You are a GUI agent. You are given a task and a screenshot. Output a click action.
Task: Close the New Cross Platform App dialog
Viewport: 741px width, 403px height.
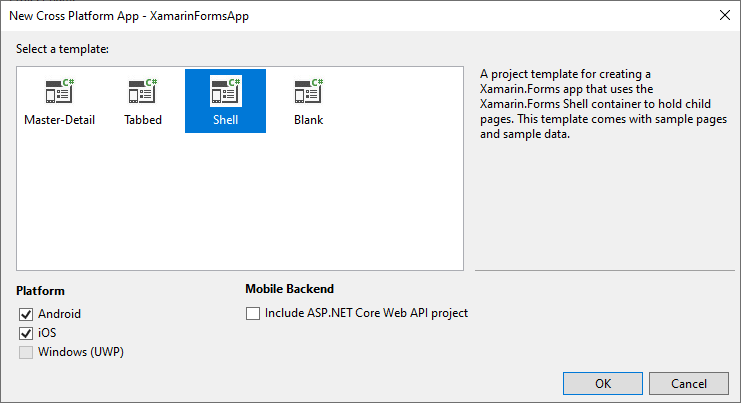(723, 15)
